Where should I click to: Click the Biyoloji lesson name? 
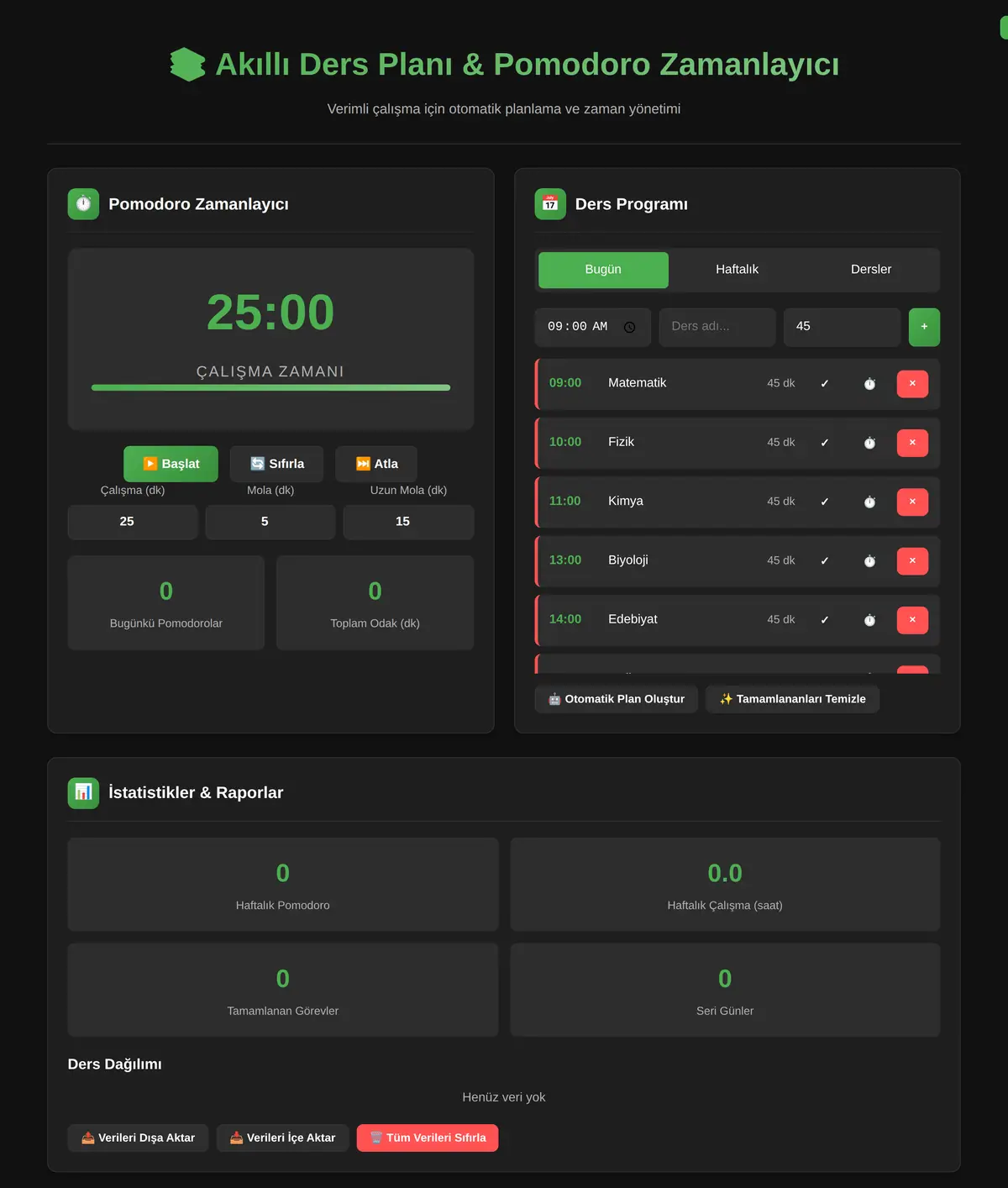pos(628,560)
